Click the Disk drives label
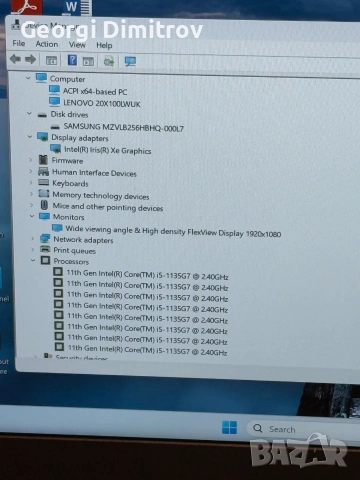 tap(69, 114)
